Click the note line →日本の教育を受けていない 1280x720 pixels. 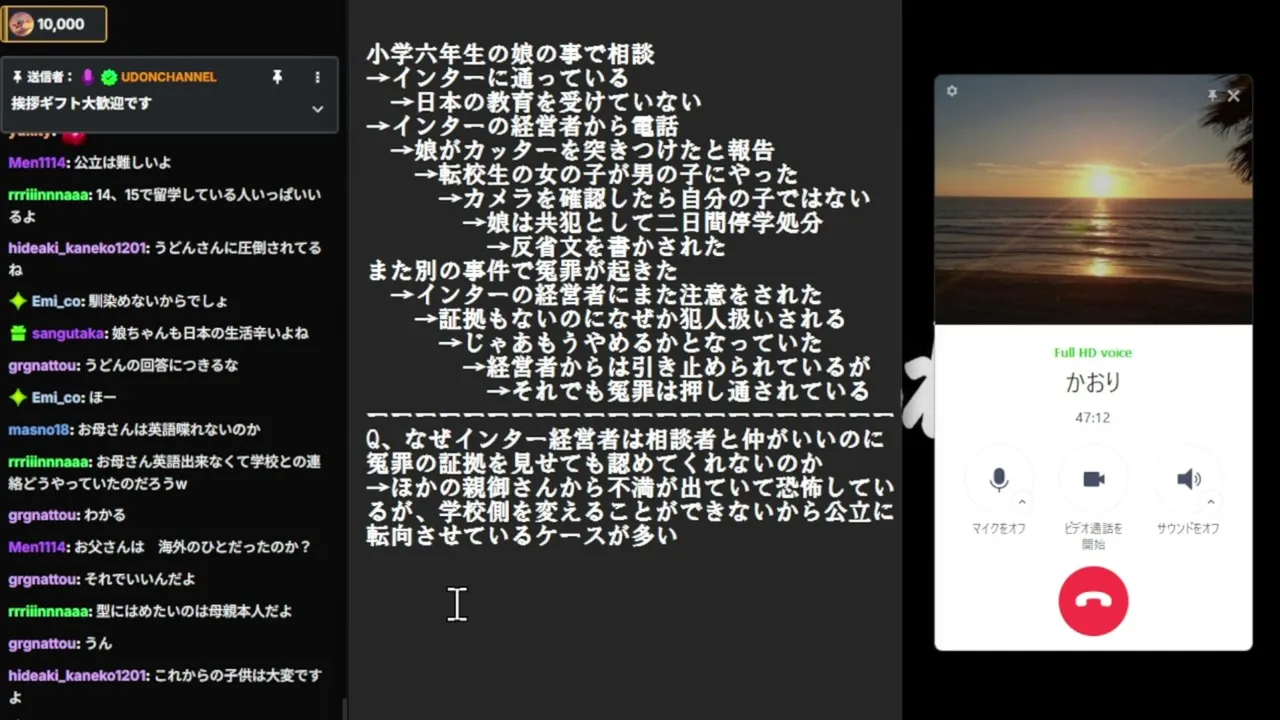coord(546,102)
